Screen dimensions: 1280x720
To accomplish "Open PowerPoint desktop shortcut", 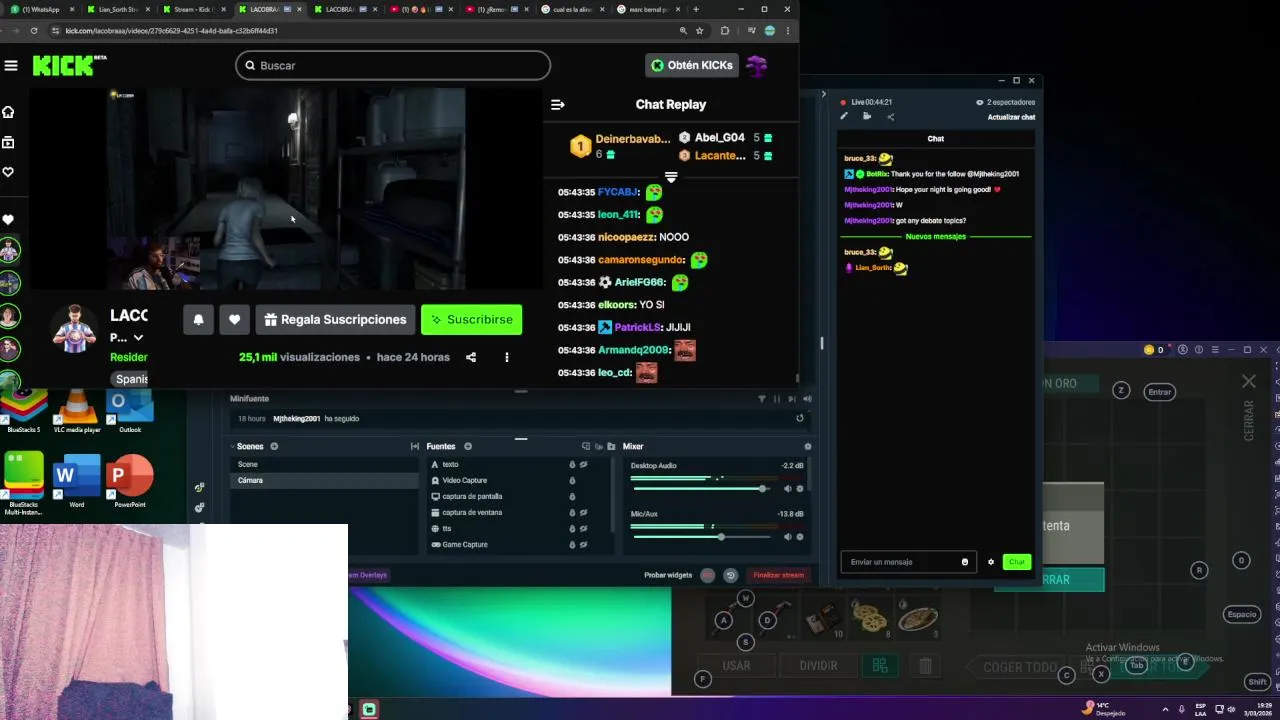I will 130,482.
